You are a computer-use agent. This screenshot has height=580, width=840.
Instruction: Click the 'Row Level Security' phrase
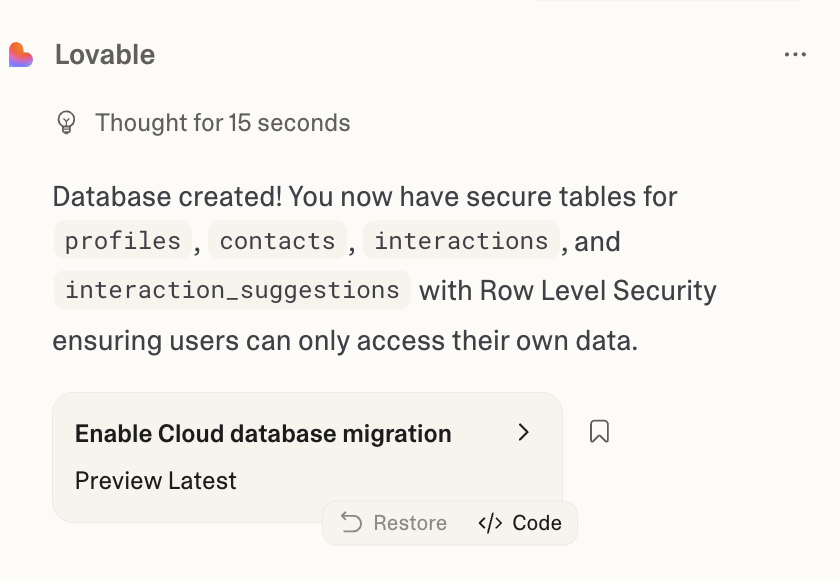(598, 291)
